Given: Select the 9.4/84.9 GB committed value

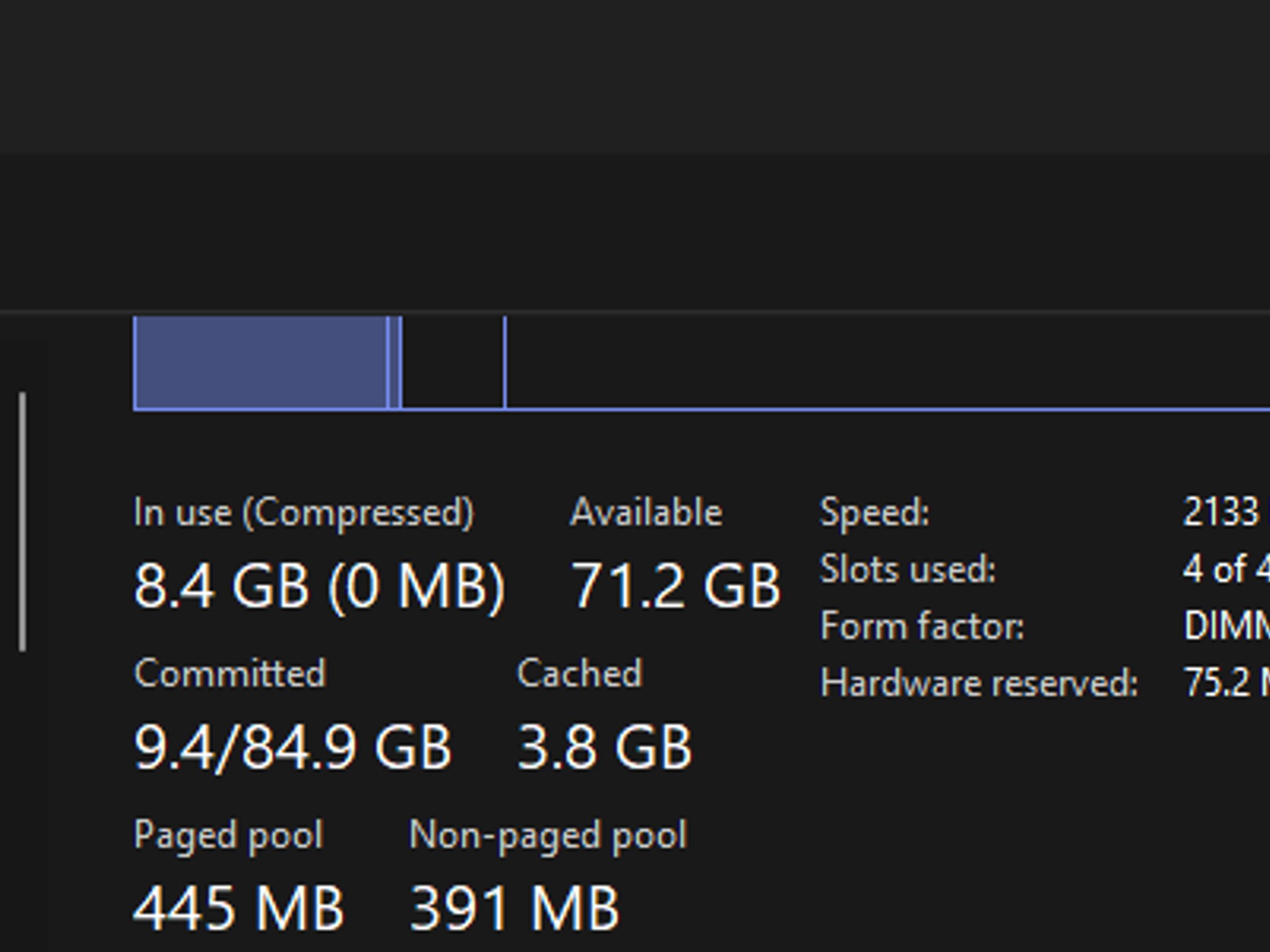Looking at the screenshot, I should click(x=292, y=747).
